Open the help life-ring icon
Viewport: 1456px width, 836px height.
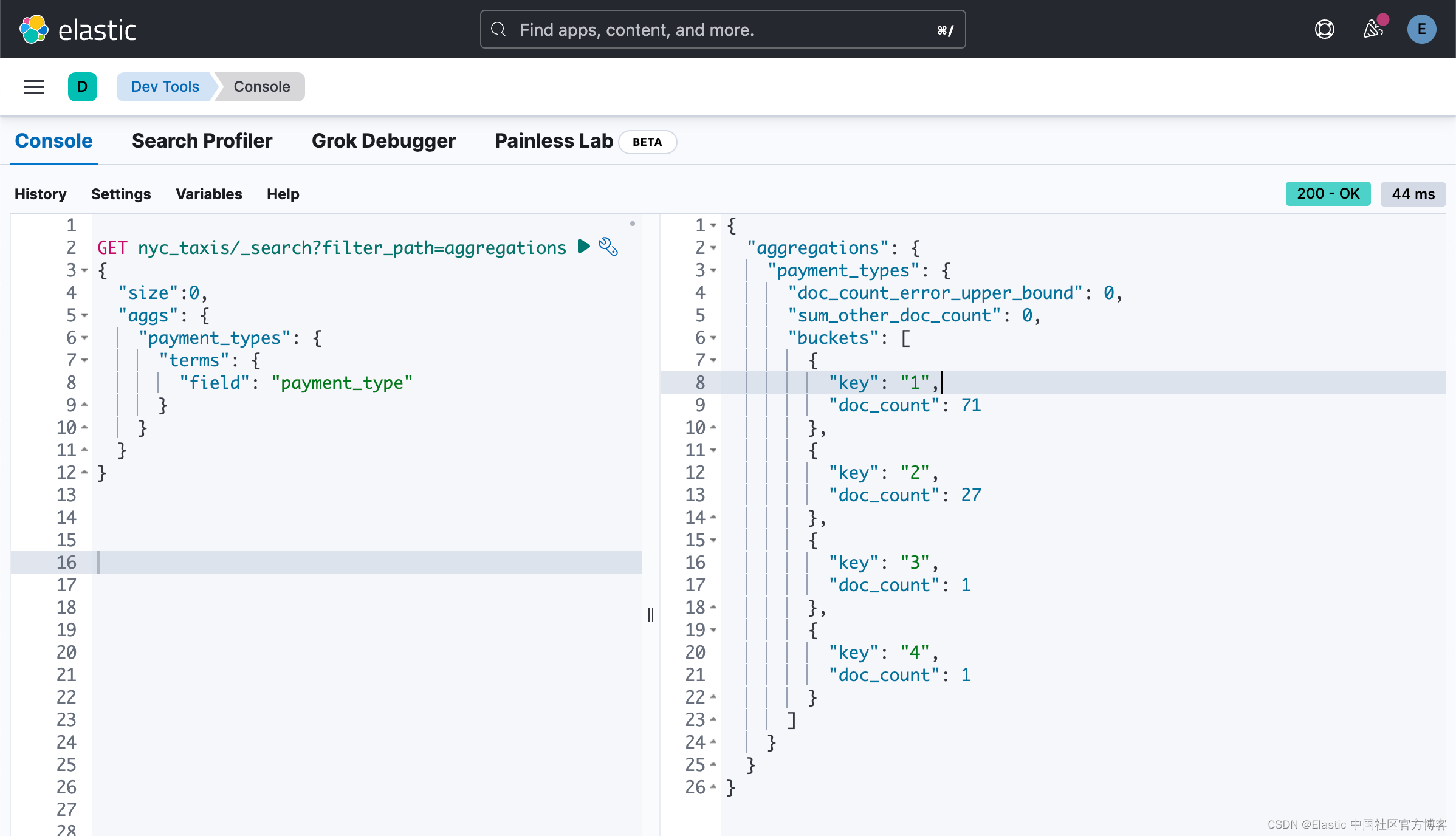tap(1325, 29)
